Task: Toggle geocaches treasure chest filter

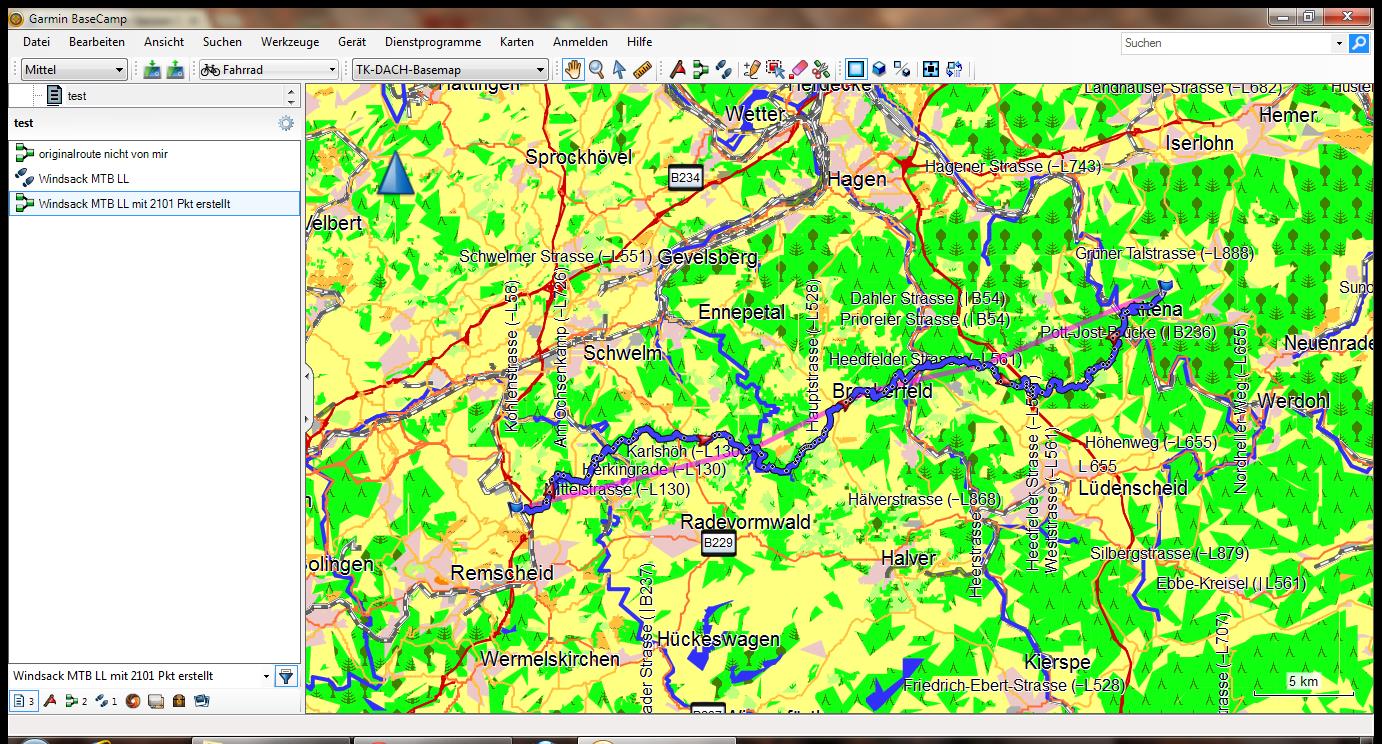Action: point(179,701)
